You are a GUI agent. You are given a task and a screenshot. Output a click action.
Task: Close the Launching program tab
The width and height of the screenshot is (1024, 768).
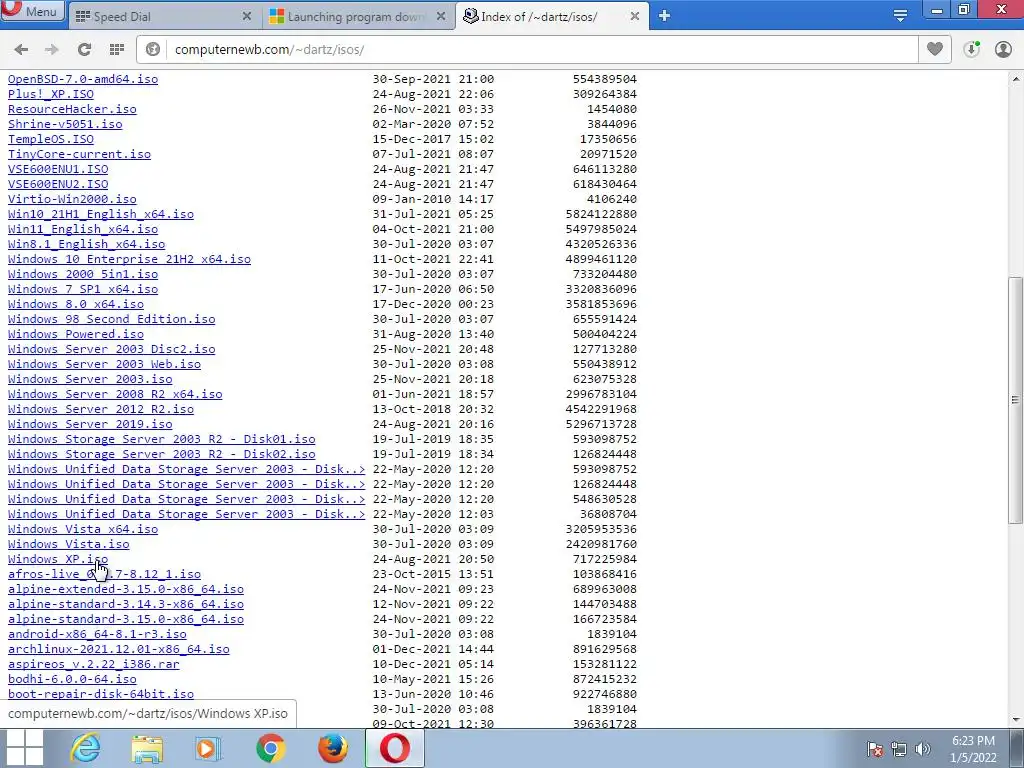pos(441,16)
